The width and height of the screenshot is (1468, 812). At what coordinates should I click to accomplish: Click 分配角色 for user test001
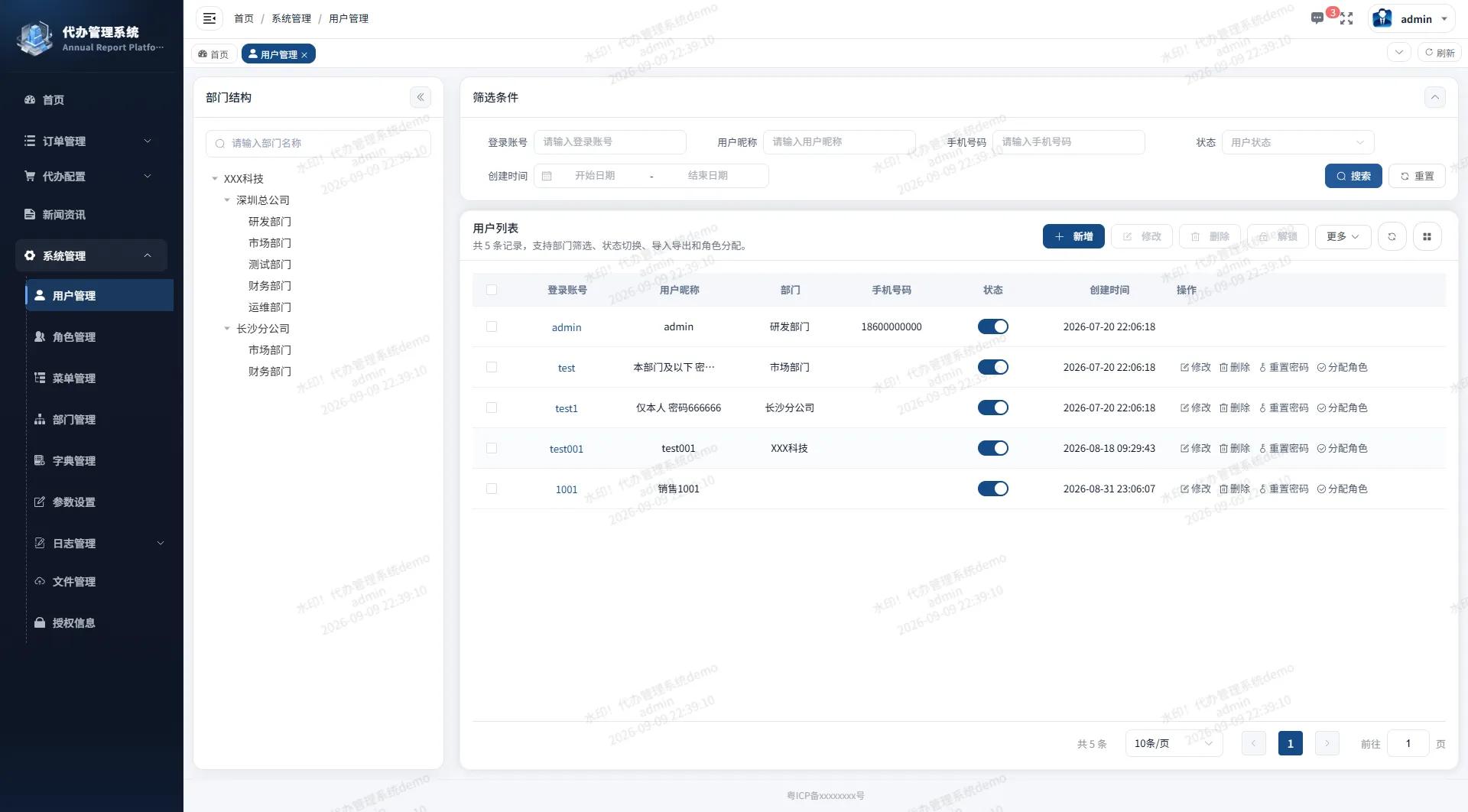(1343, 448)
